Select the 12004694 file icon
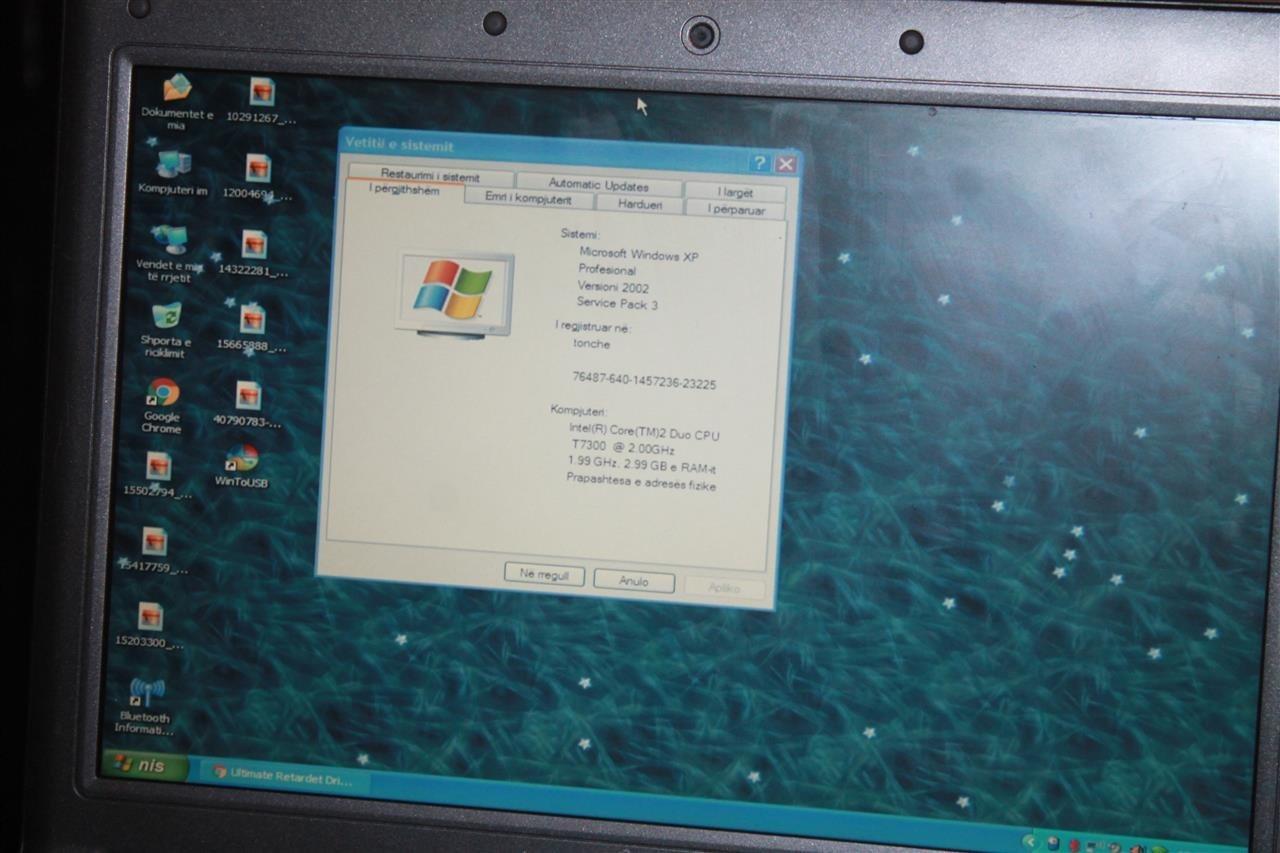This screenshot has height=853, width=1280. pyautogui.click(x=257, y=177)
